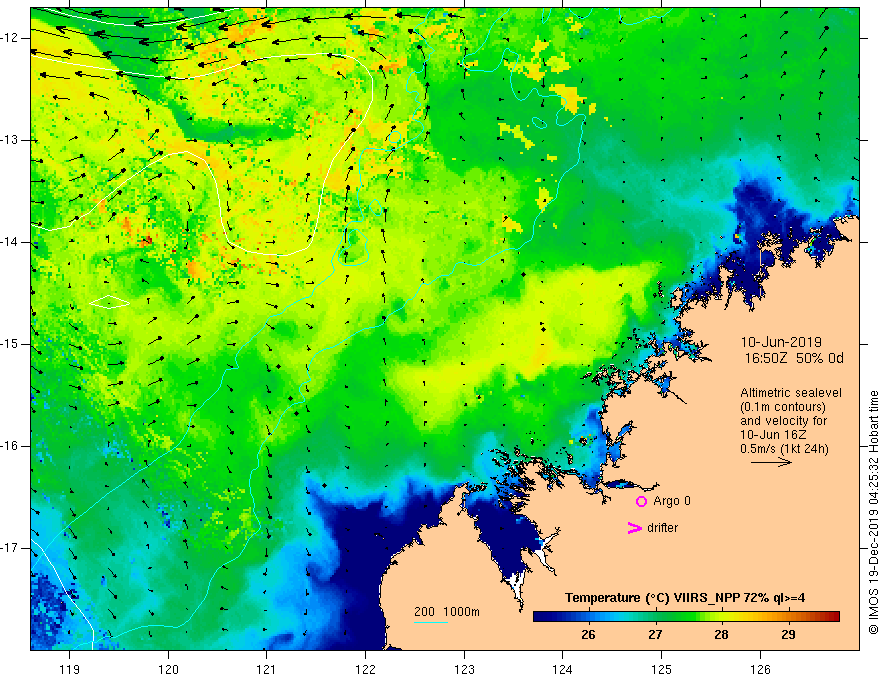
Task: Click the latitude axis label -14
Action: 11,242
